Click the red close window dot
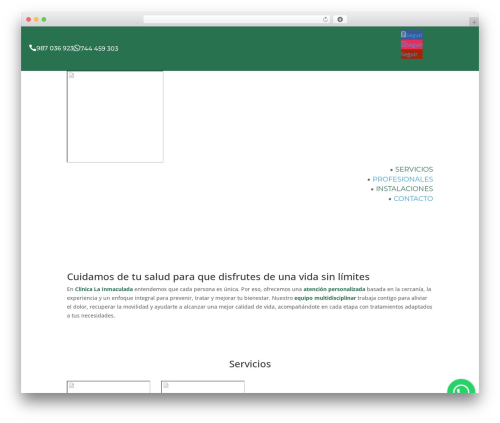500x423 pixels. (29, 19)
